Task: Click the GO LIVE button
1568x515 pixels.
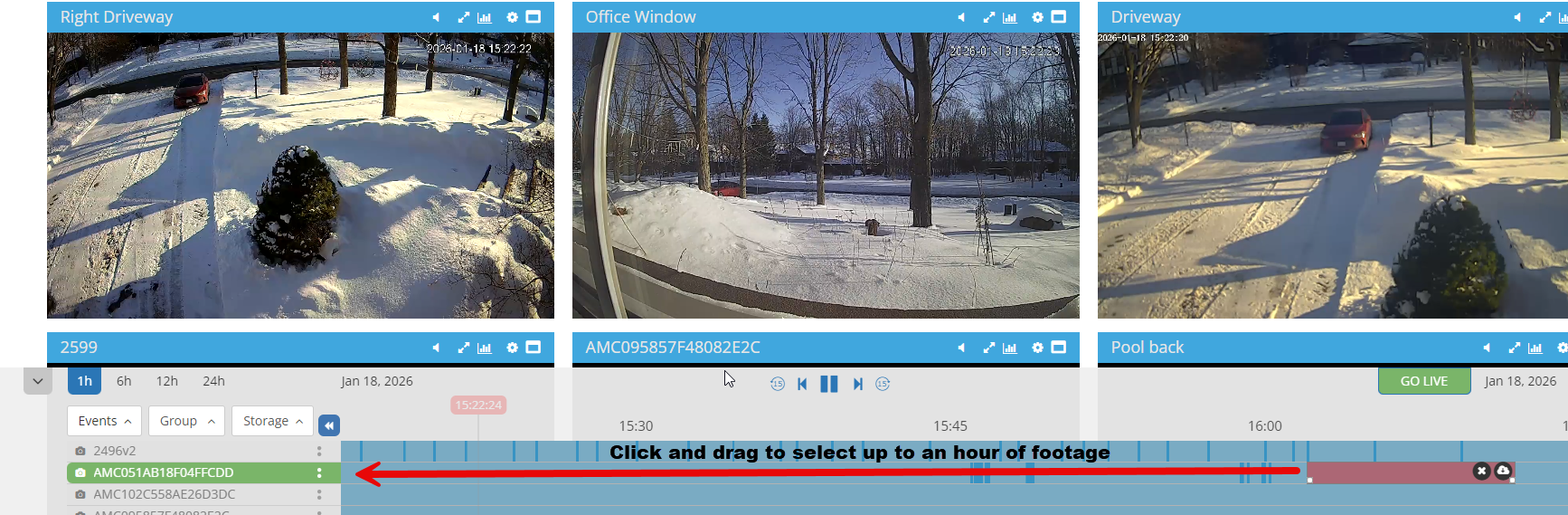Action: pos(1424,381)
